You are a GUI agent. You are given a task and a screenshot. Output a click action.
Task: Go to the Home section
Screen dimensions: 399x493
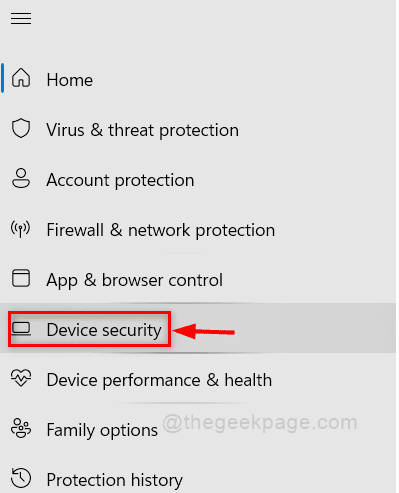[70, 80]
